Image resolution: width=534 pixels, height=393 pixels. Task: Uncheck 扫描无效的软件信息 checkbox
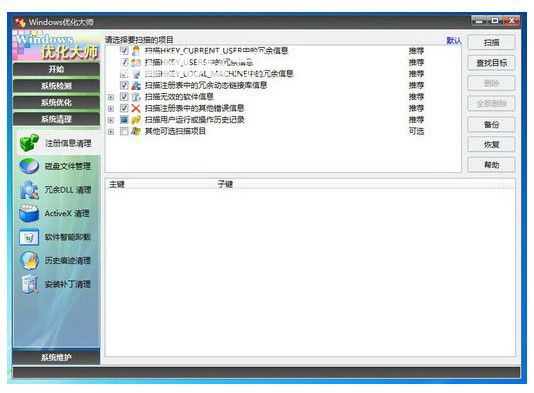(124, 97)
